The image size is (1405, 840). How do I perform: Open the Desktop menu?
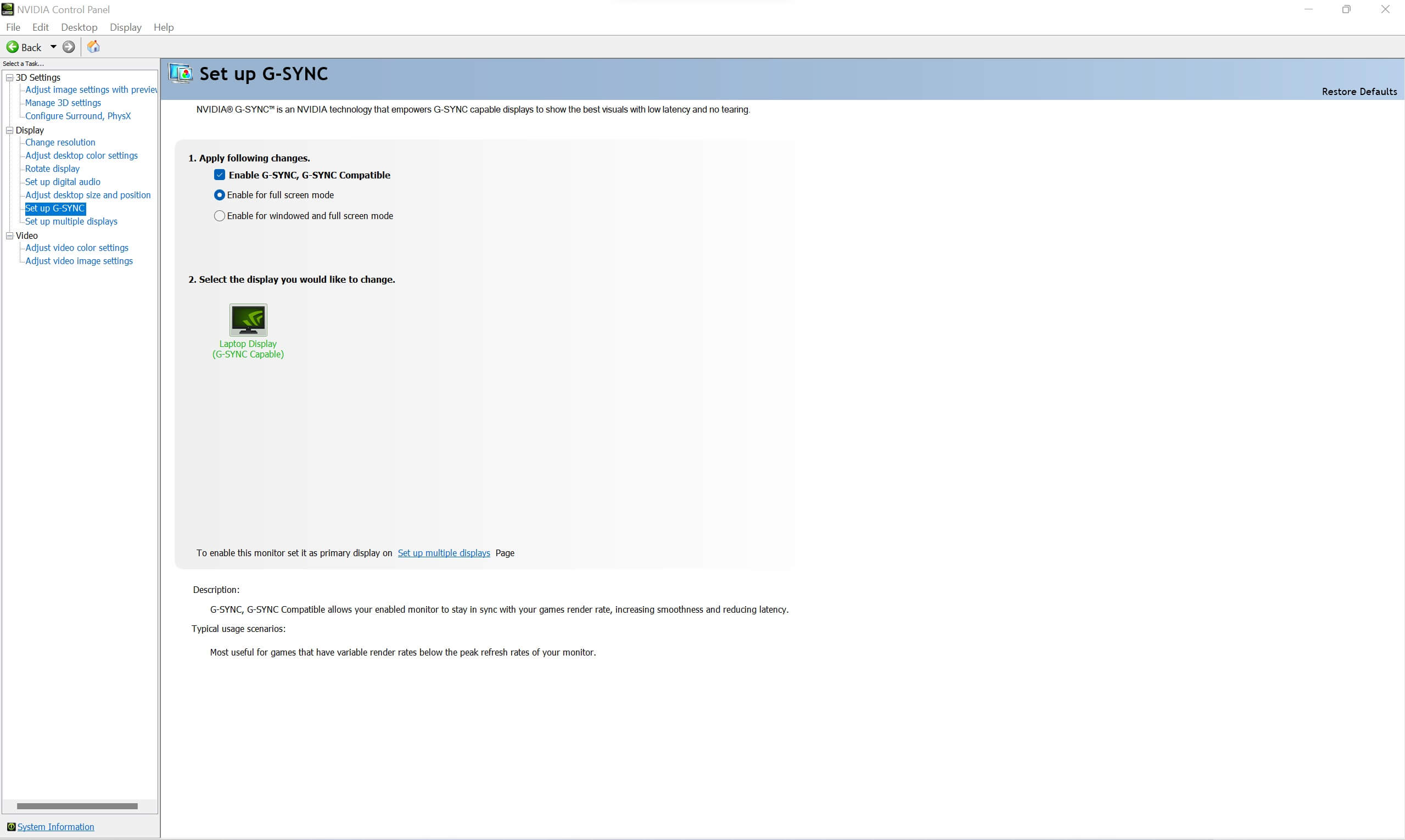(x=79, y=27)
